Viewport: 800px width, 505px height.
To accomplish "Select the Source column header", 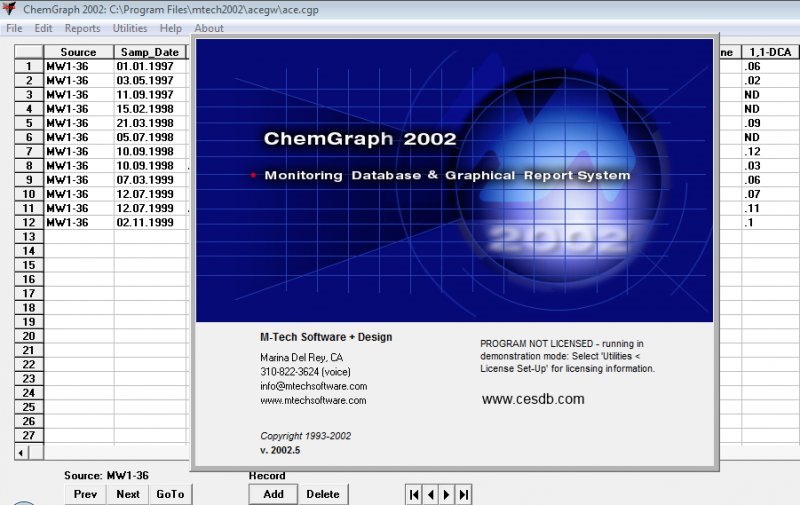I will click(78, 52).
